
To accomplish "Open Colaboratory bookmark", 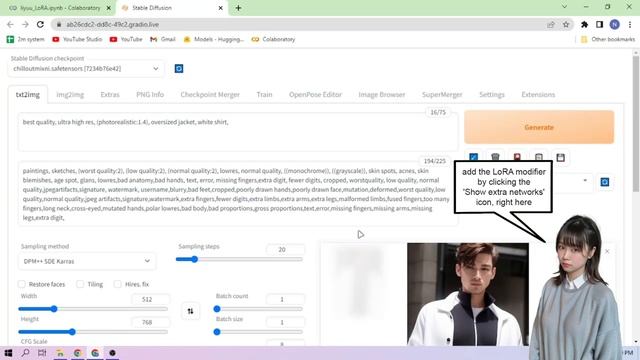I will click(x=273, y=39).
